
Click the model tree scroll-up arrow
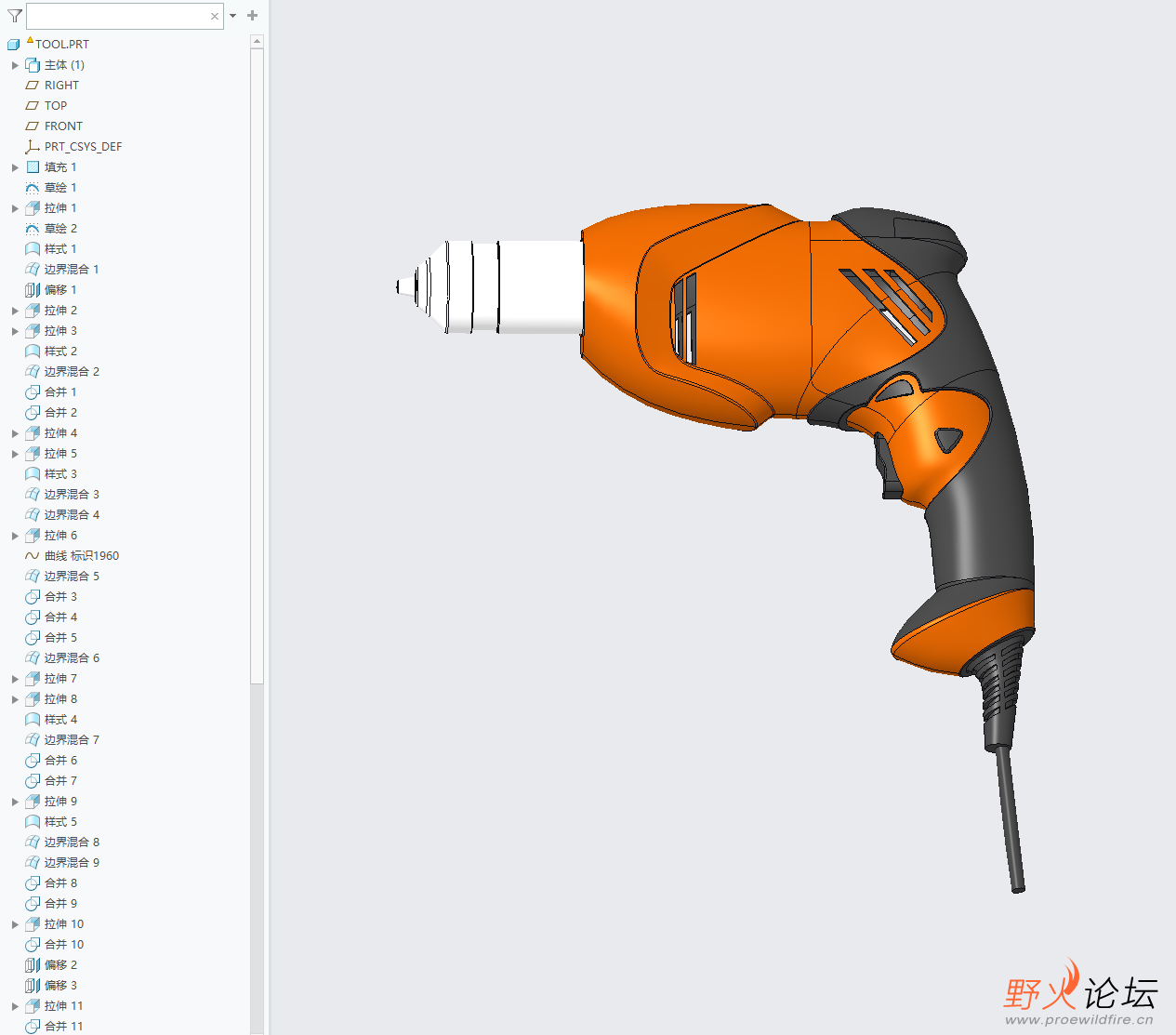point(257,42)
